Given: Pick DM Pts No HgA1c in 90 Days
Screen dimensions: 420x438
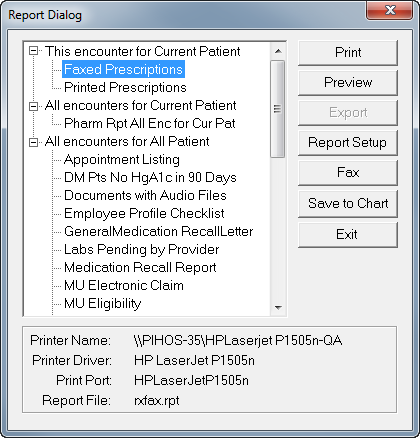Looking at the screenshot, I should click(150, 177).
